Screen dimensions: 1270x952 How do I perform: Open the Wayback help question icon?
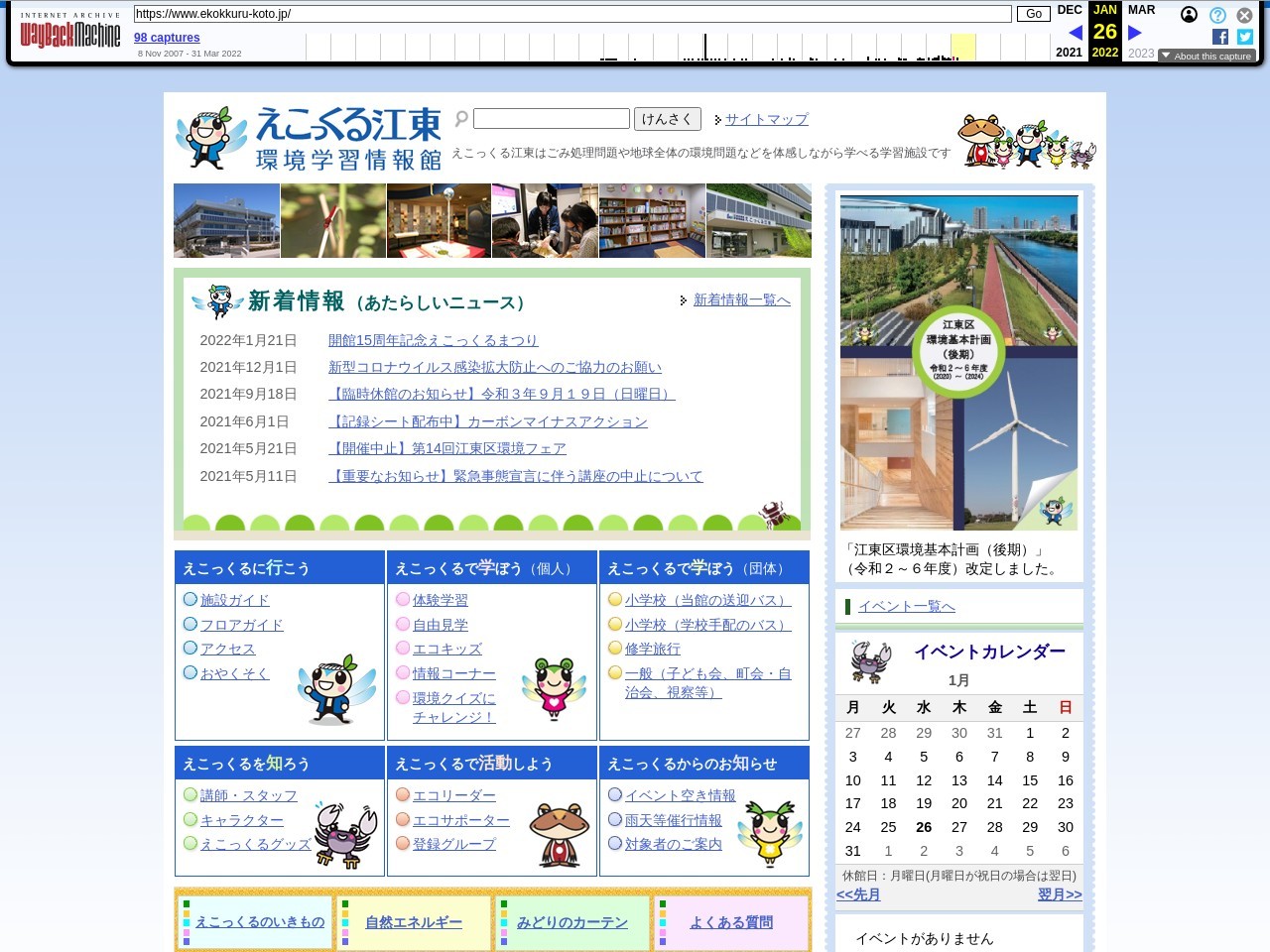(x=1217, y=15)
